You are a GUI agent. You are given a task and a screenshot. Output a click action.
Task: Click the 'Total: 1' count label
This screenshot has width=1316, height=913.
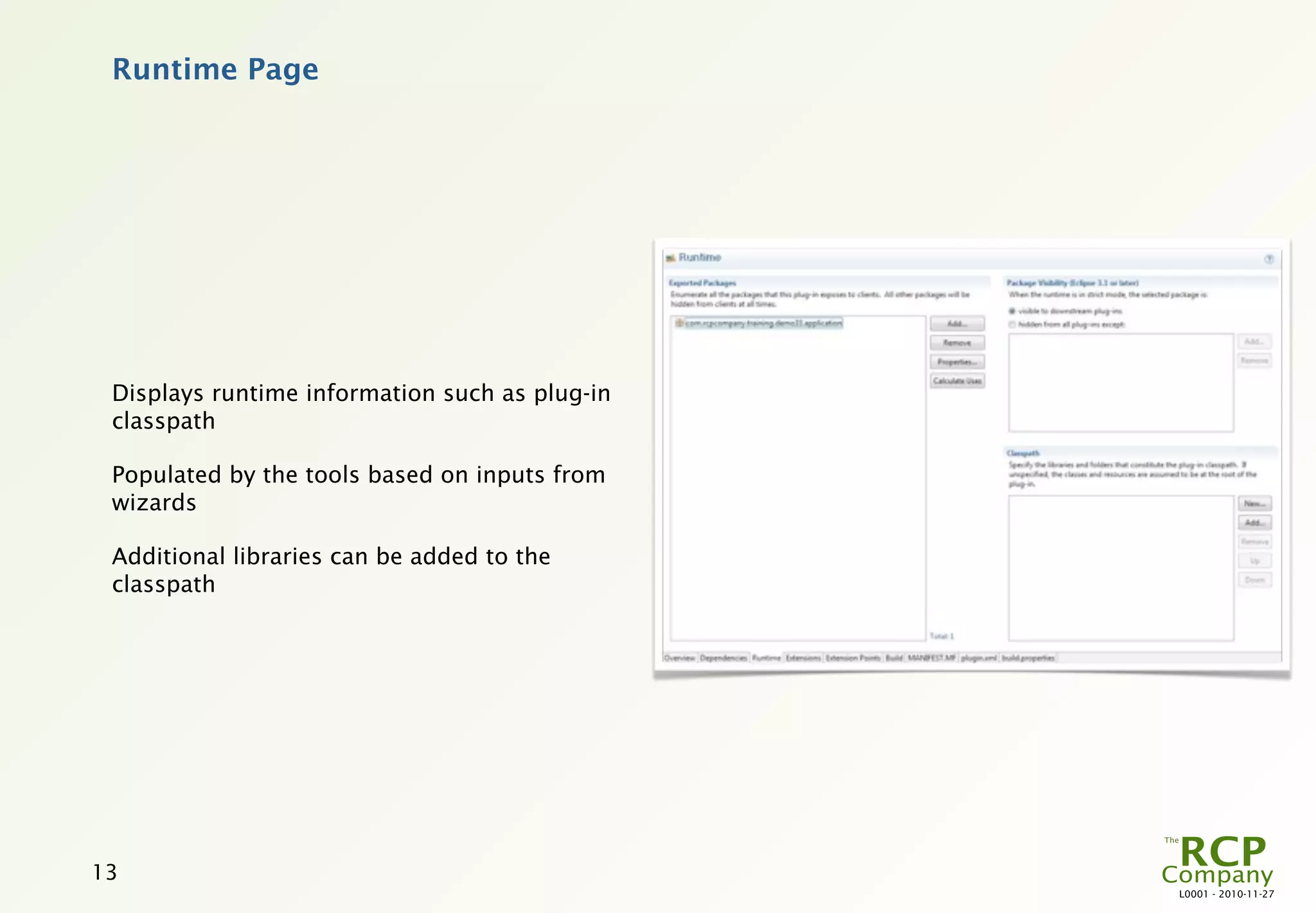[x=942, y=636]
